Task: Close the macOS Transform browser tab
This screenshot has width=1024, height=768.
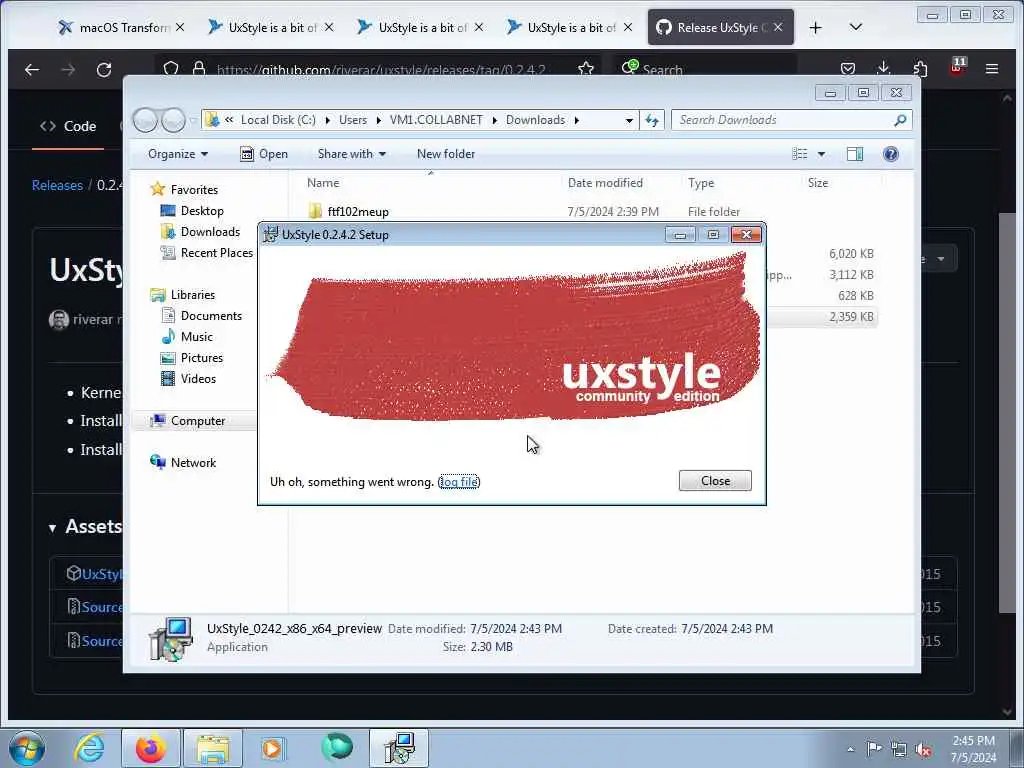Action: tap(180, 27)
